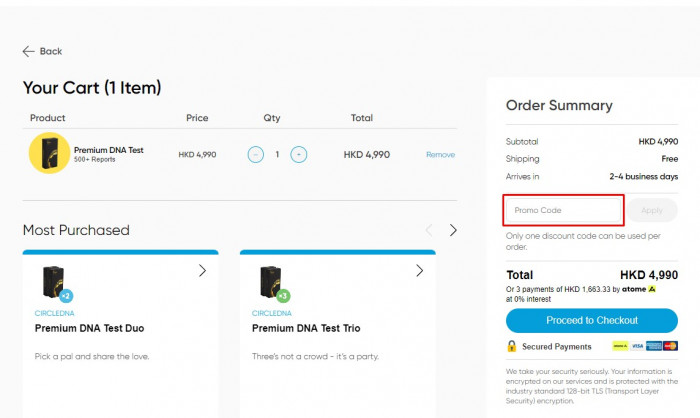Open the Premium DNA Test Trio title
Image resolution: width=700 pixels, height=418 pixels.
click(306, 328)
